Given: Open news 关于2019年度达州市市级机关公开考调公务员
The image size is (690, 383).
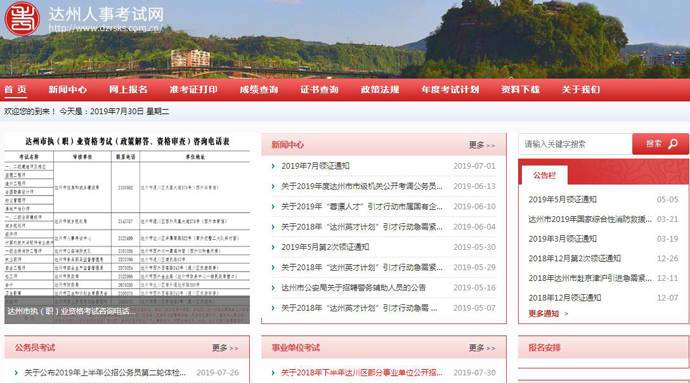Looking at the screenshot, I should tap(362, 186).
